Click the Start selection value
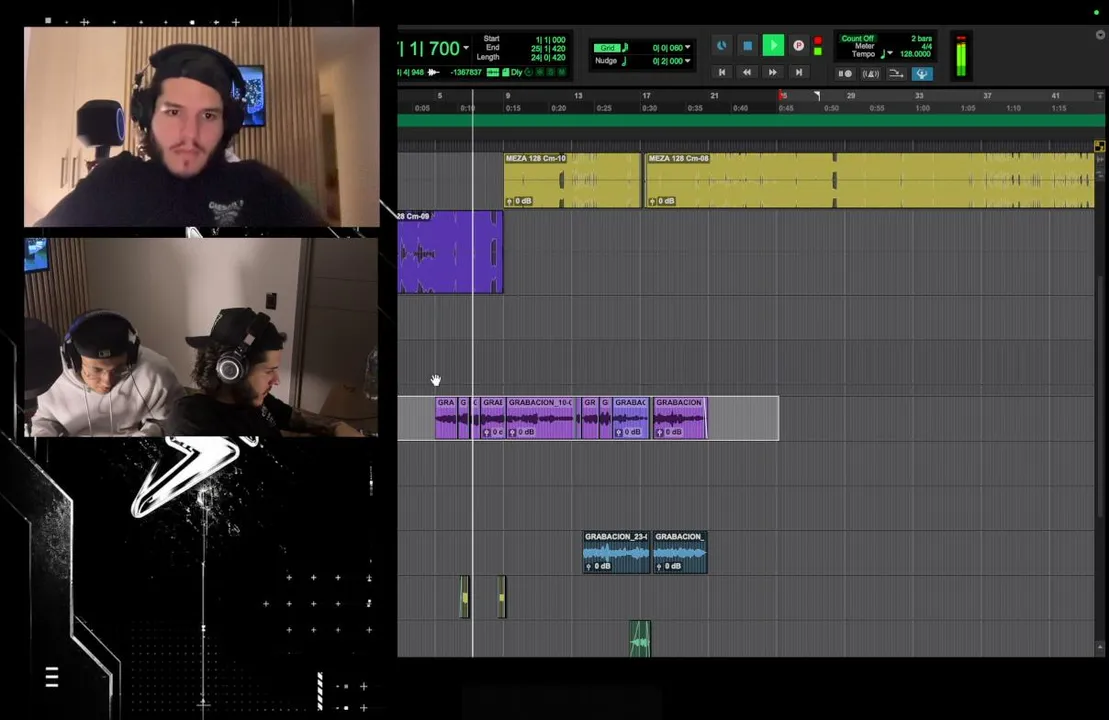1109x720 pixels. 550,40
